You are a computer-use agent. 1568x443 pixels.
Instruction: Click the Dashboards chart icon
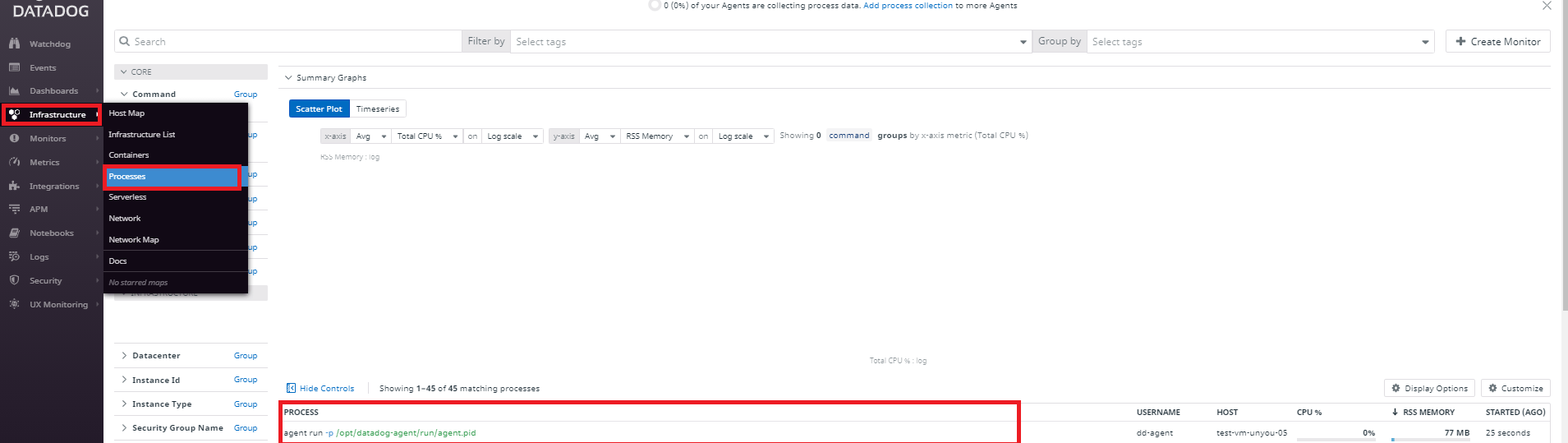(14, 90)
